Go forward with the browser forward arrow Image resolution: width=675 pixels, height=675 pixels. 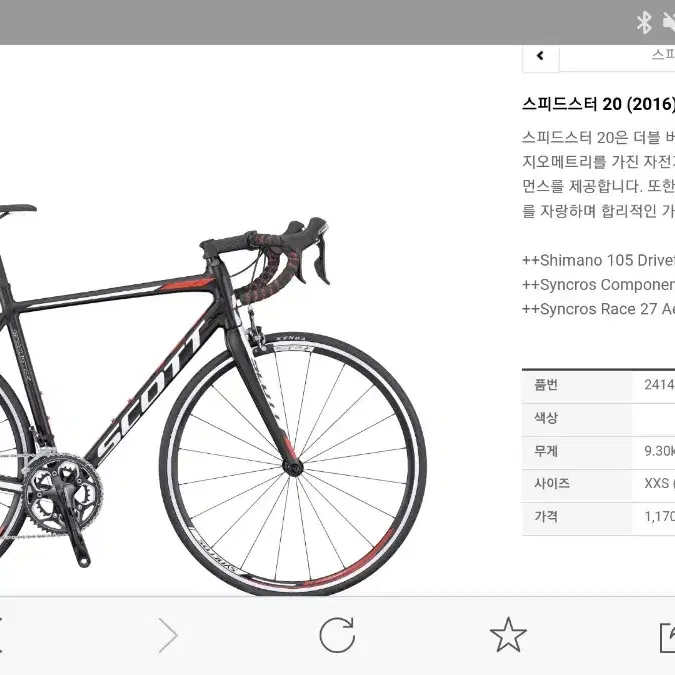point(168,635)
